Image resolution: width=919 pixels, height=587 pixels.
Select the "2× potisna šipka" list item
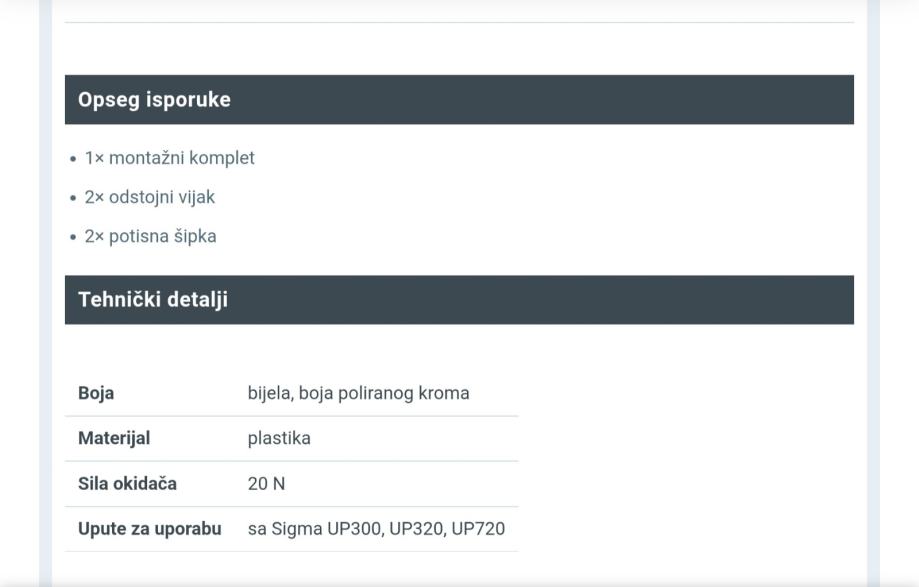pyautogui.click(x=150, y=236)
